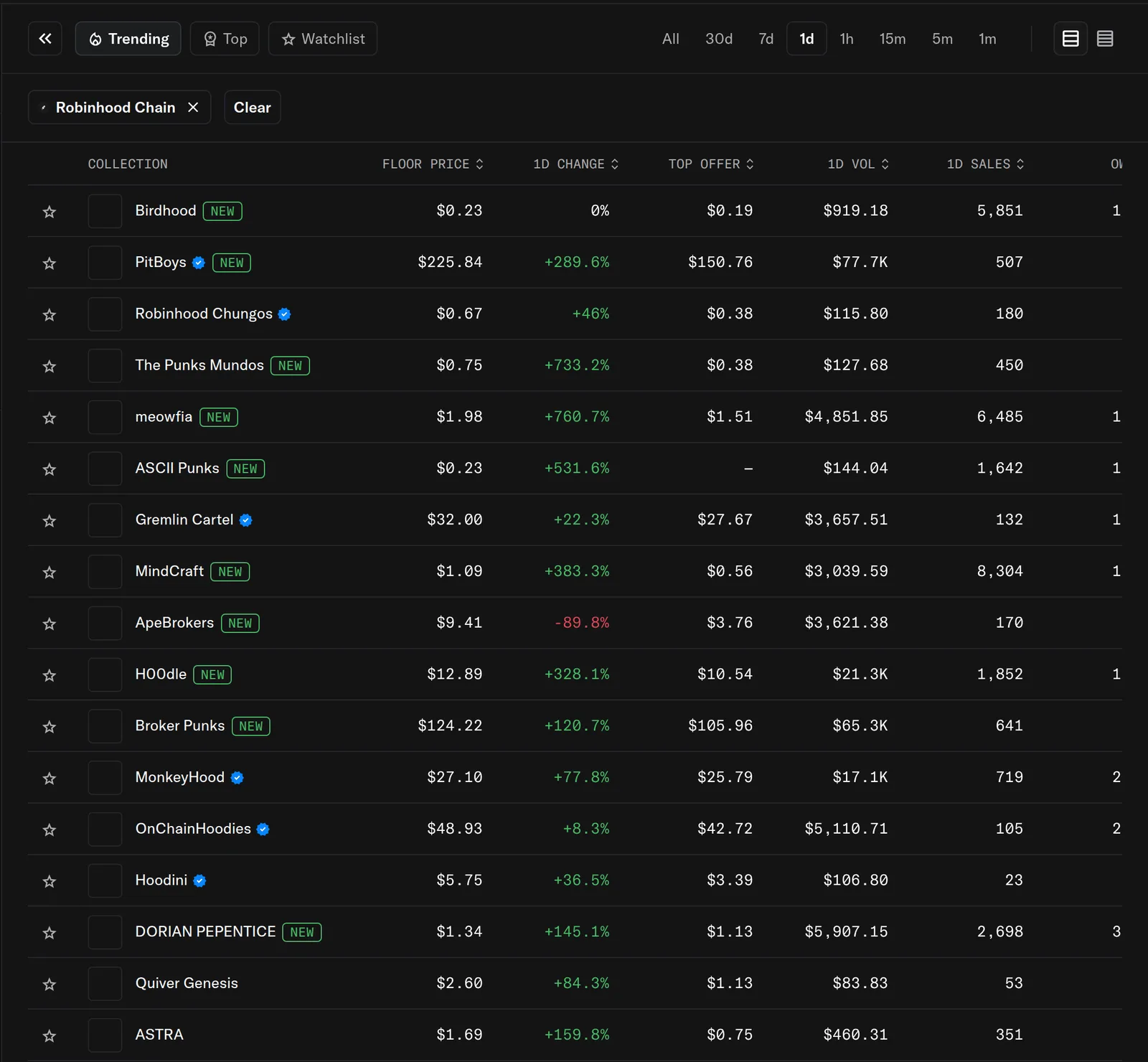Star ASCII Punks for watchlist

click(x=50, y=469)
